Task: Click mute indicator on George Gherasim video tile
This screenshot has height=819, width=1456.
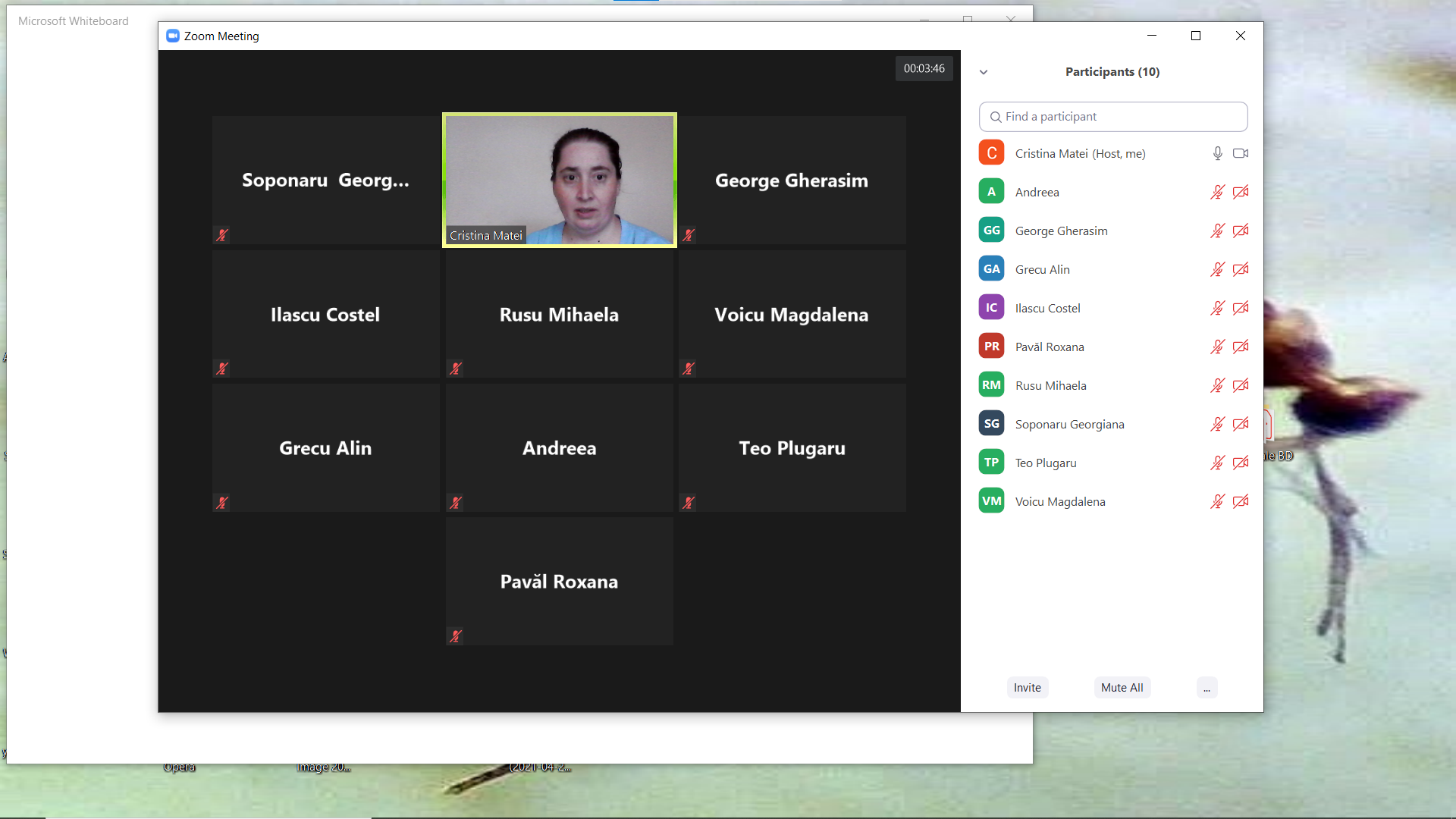Action: pyautogui.click(x=689, y=235)
